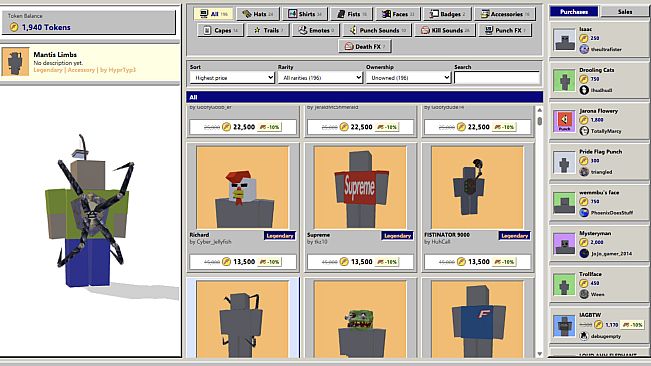Viewport: 651px width, 366px height.
Task: Click the Legendary badge on FISTINATOR 9000
Action: coord(514,236)
